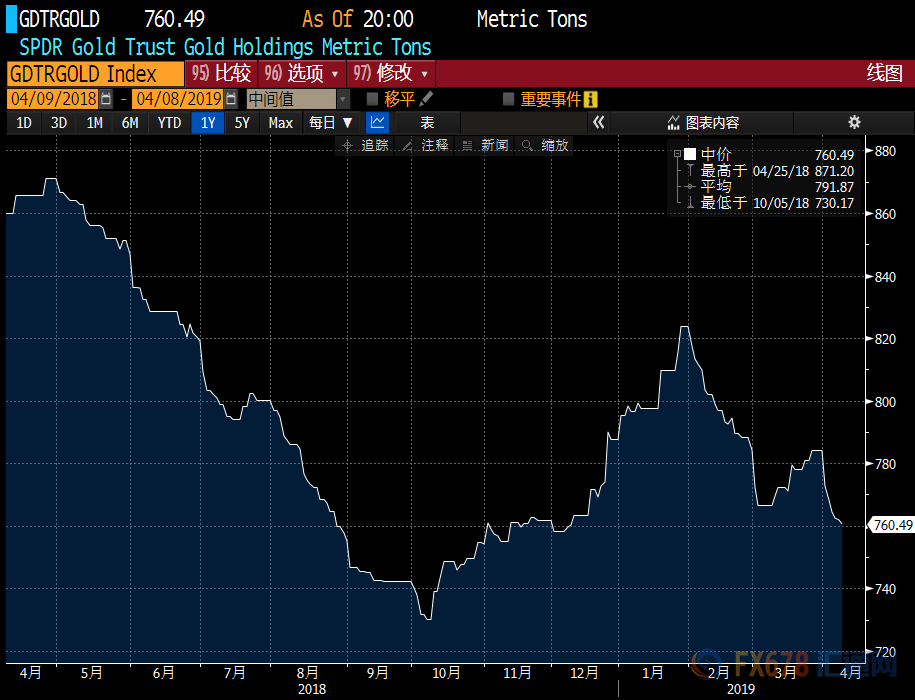Screen dimensions: 915x700
Task: Toggle the 移平 checkbox
Action: pos(372,99)
